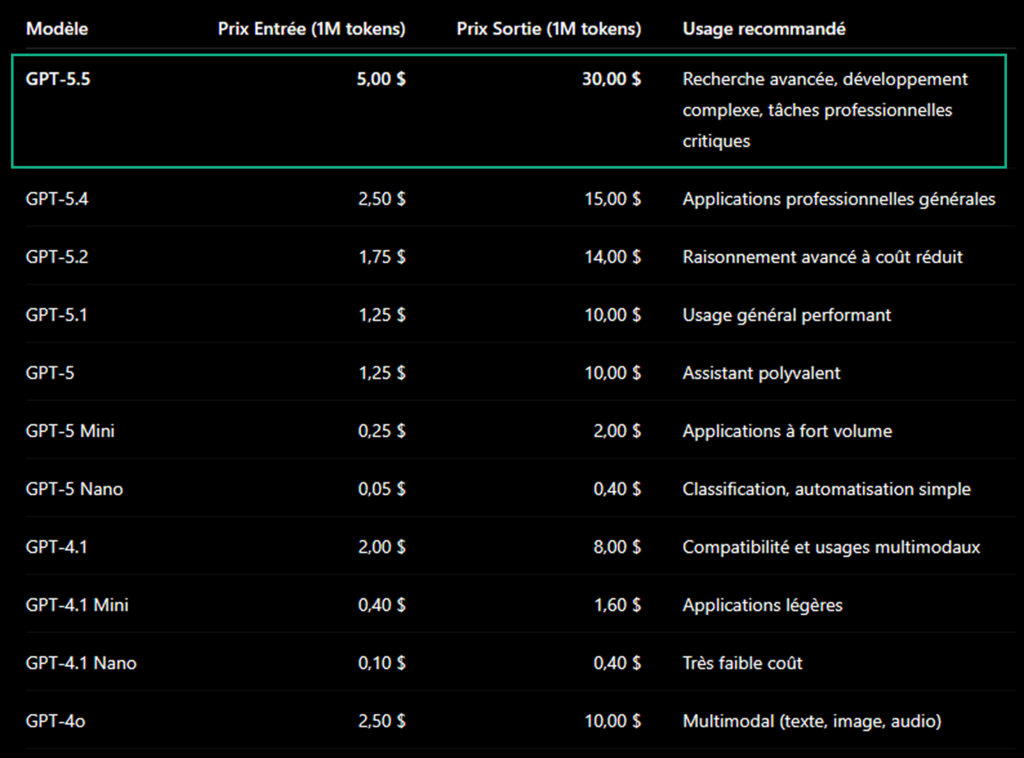Click the 0,10 $ input price

[x=382, y=663]
